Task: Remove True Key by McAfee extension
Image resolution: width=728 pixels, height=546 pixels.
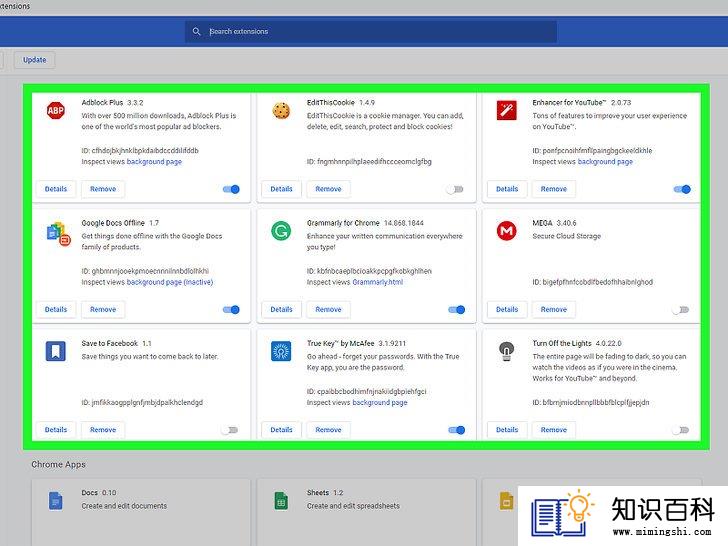Action: point(328,430)
